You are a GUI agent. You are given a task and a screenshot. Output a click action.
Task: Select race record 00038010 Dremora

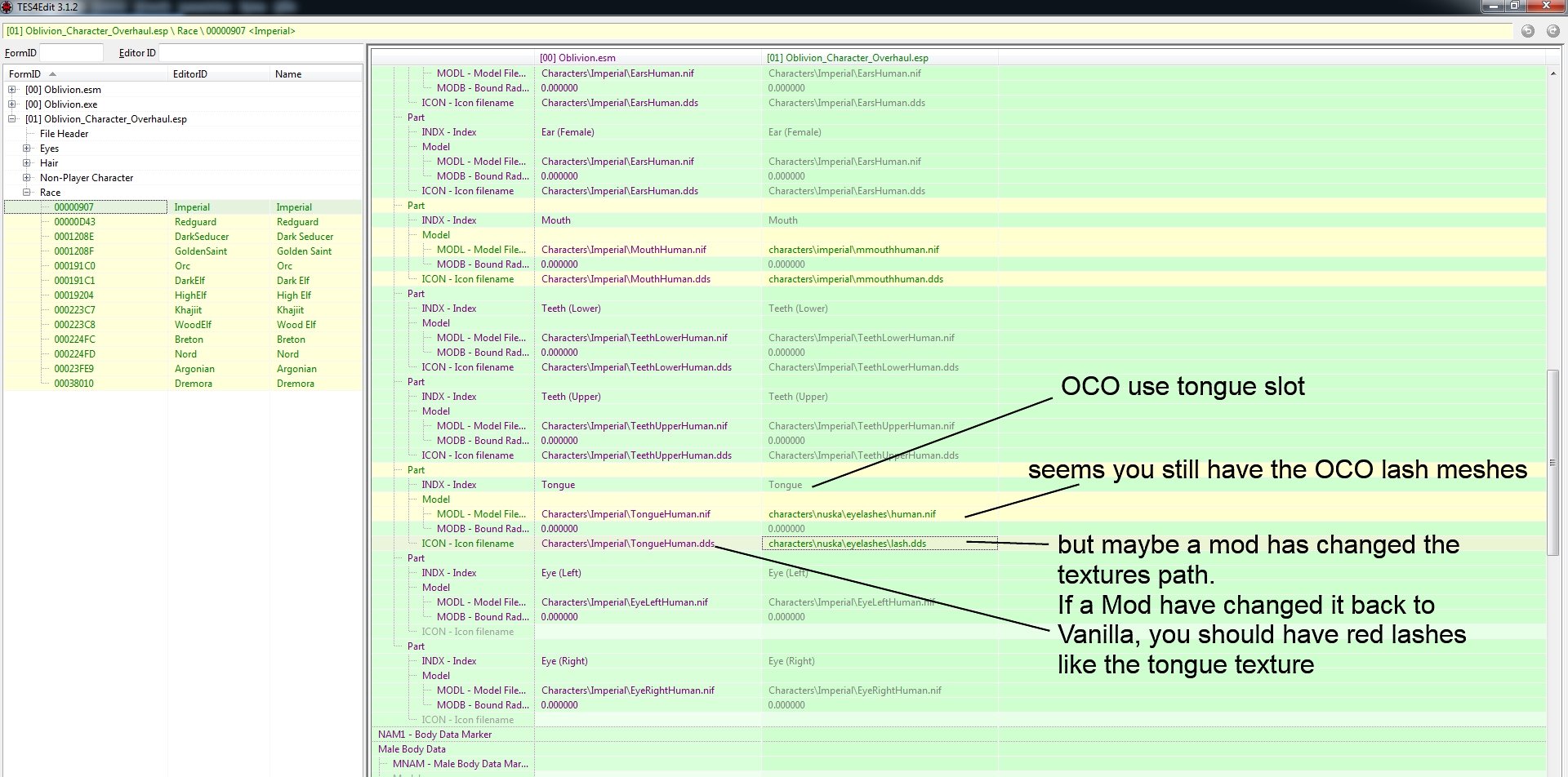[x=183, y=384]
